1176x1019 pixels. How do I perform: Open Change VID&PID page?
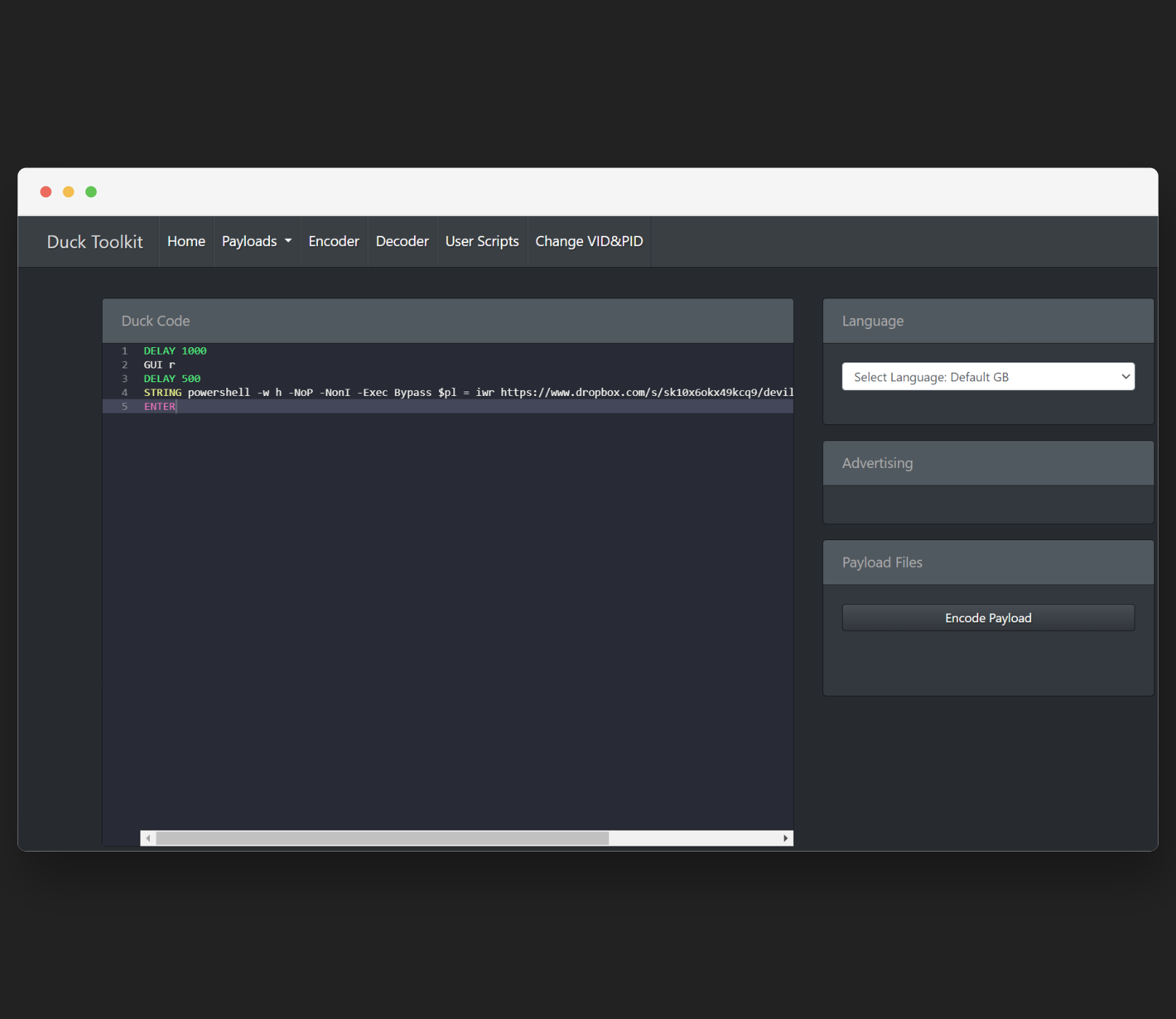(x=589, y=241)
